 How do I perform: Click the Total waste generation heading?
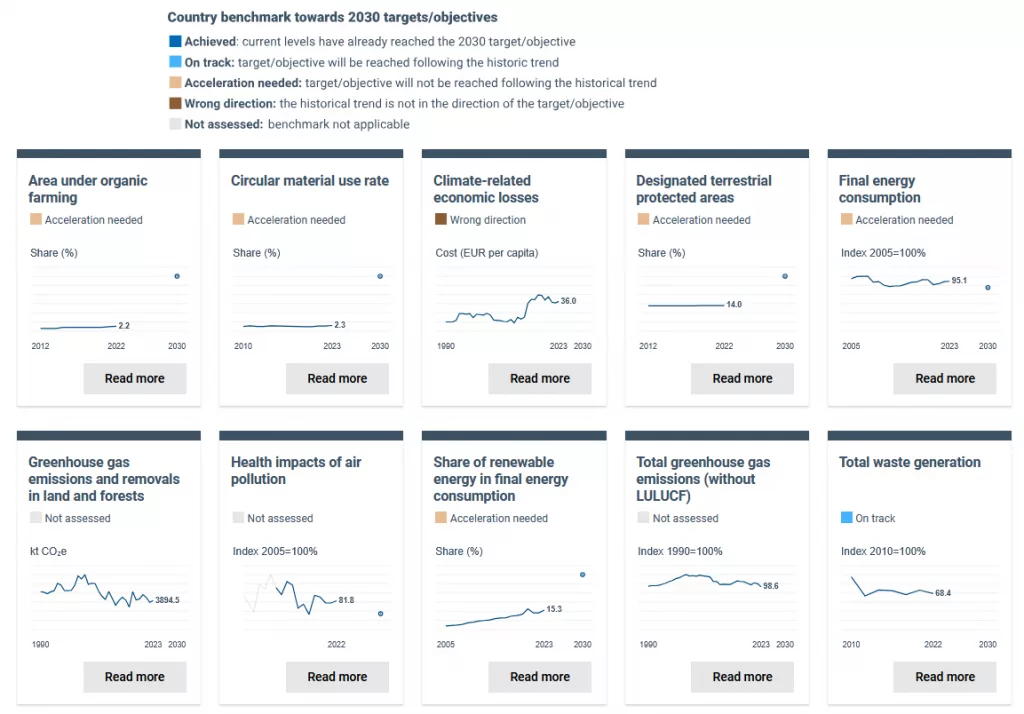[x=909, y=462]
